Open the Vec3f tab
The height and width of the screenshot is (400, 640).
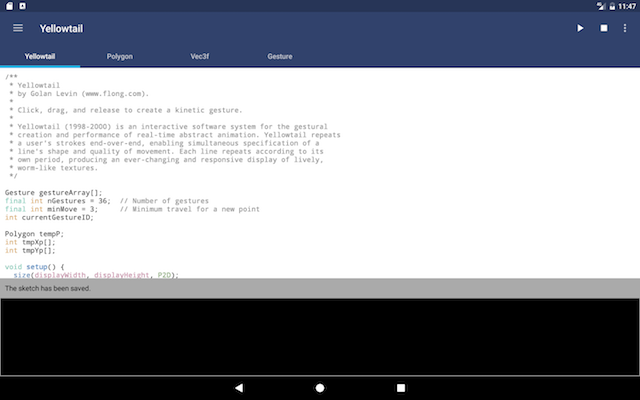(x=200, y=57)
